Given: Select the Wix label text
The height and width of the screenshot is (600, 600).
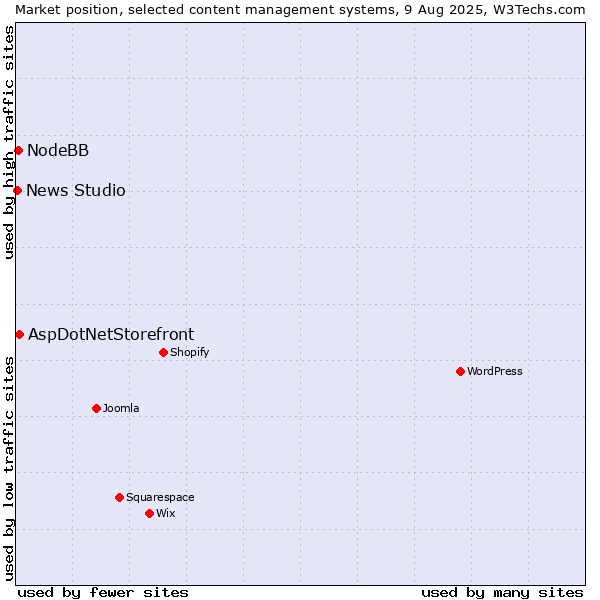Looking at the screenshot, I should pyautogui.click(x=166, y=514).
